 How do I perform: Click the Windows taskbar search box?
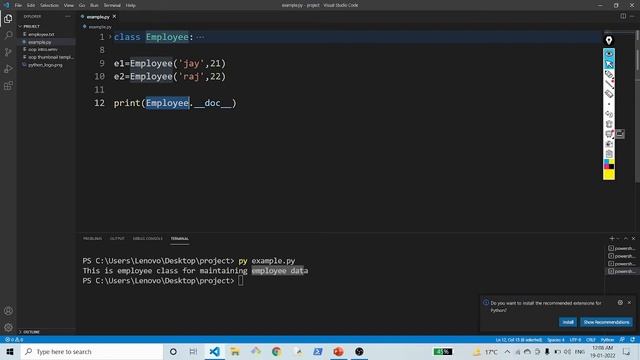[x=92, y=351]
